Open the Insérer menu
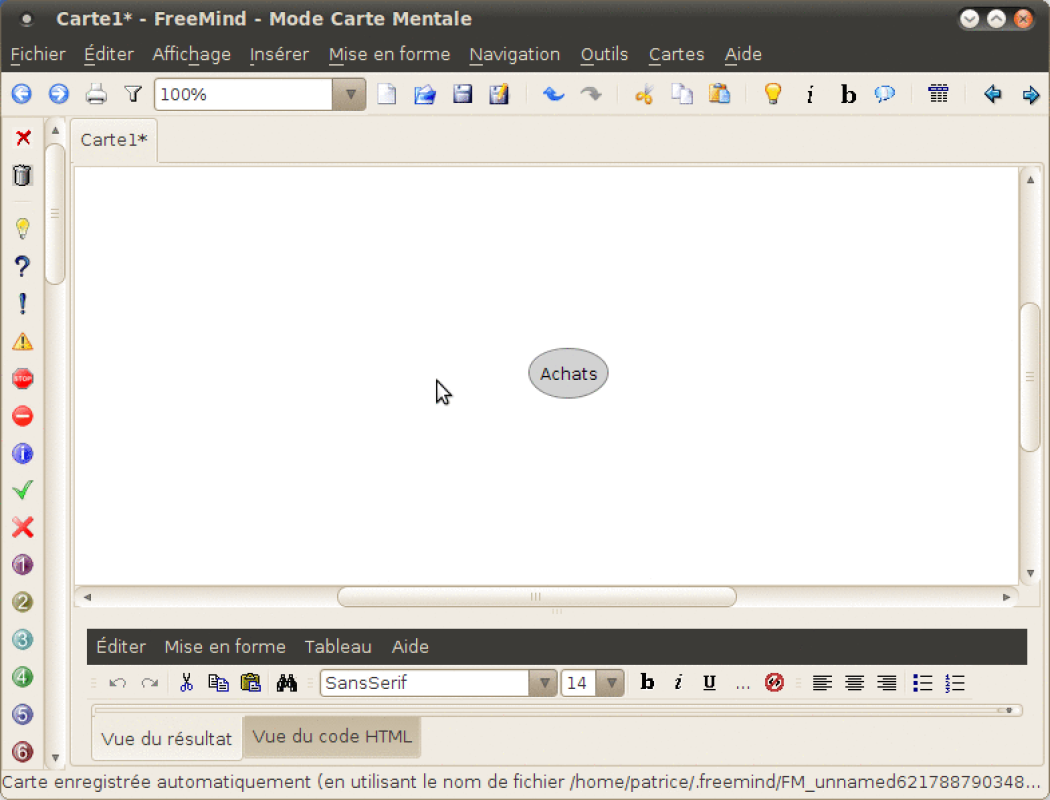Screen dimensions: 1050x800 point(279,54)
